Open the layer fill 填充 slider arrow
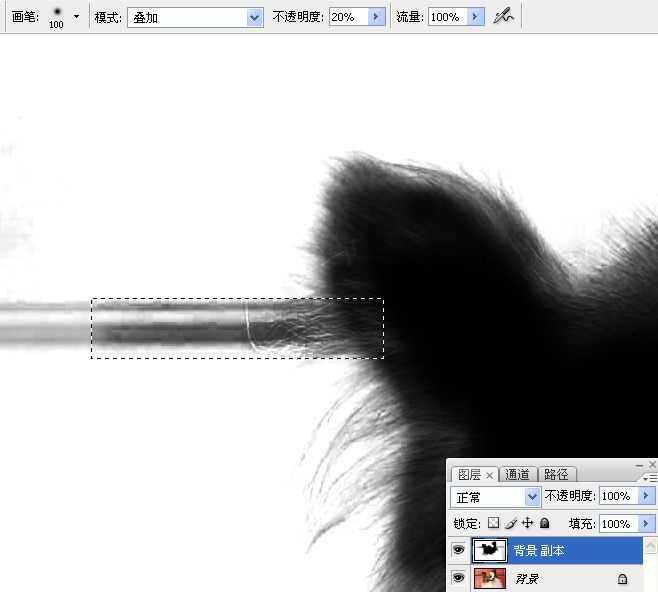658x592 pixels. tap(647, 523)
